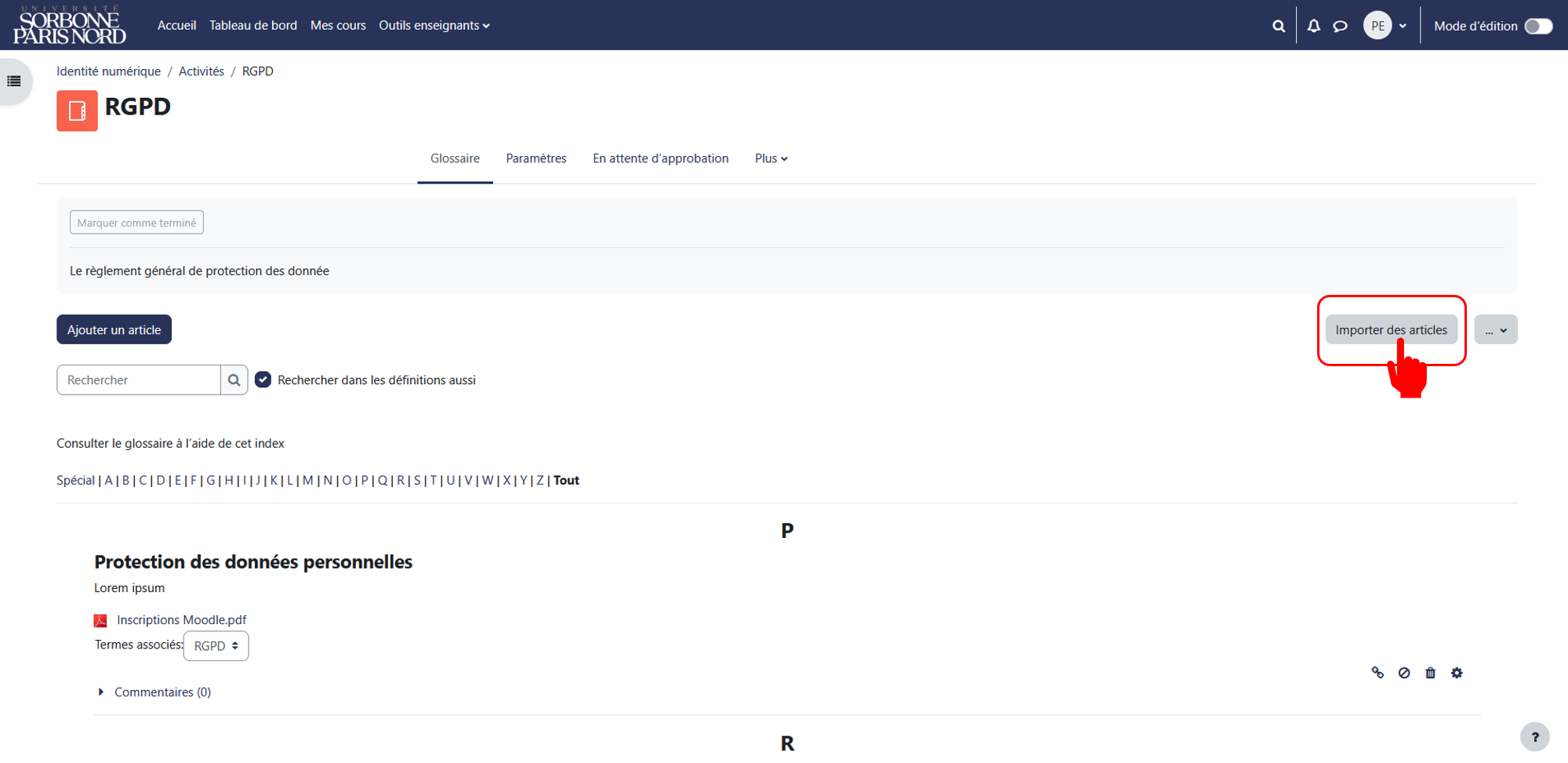Click the disapprove entry circle-slash icon
The image size is (1568, 763).
(x=1404, y=673)
